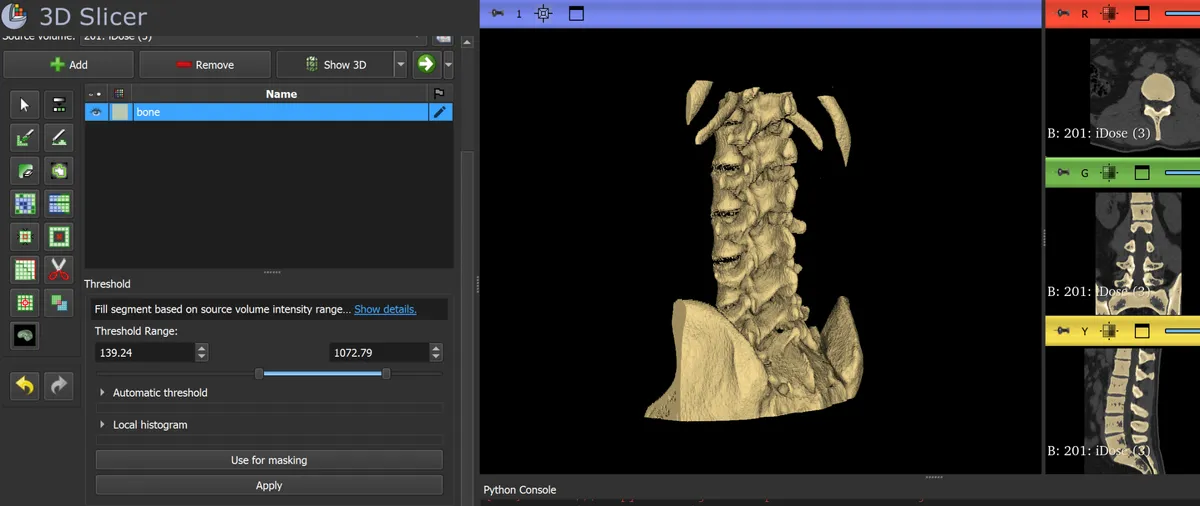Click the flag status column header
This screenshot has width=1200, height=506.
pyautogui.click(x=439, y=93)
